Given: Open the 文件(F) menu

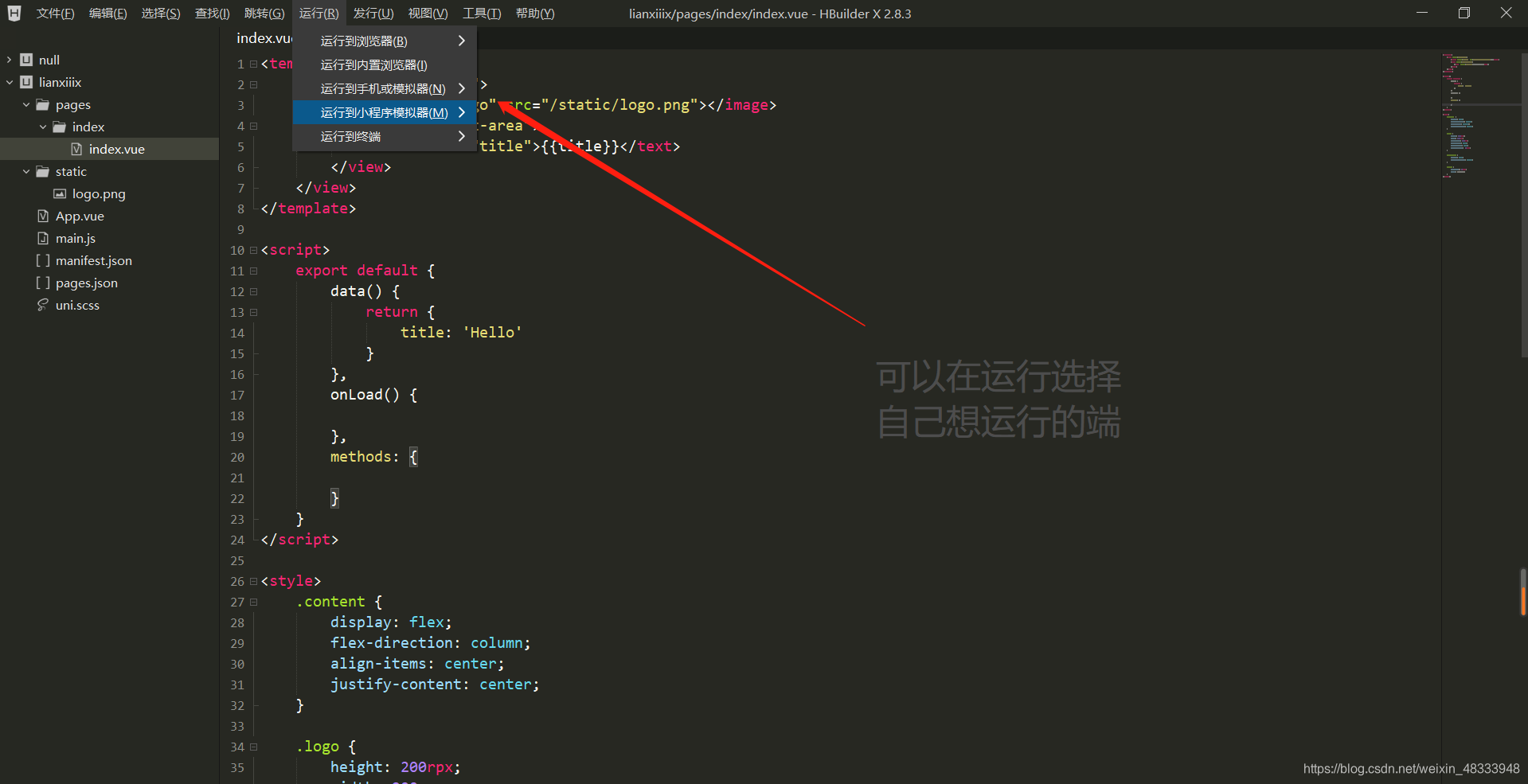Looking at the screenshot, I should (x=55, y=14).
